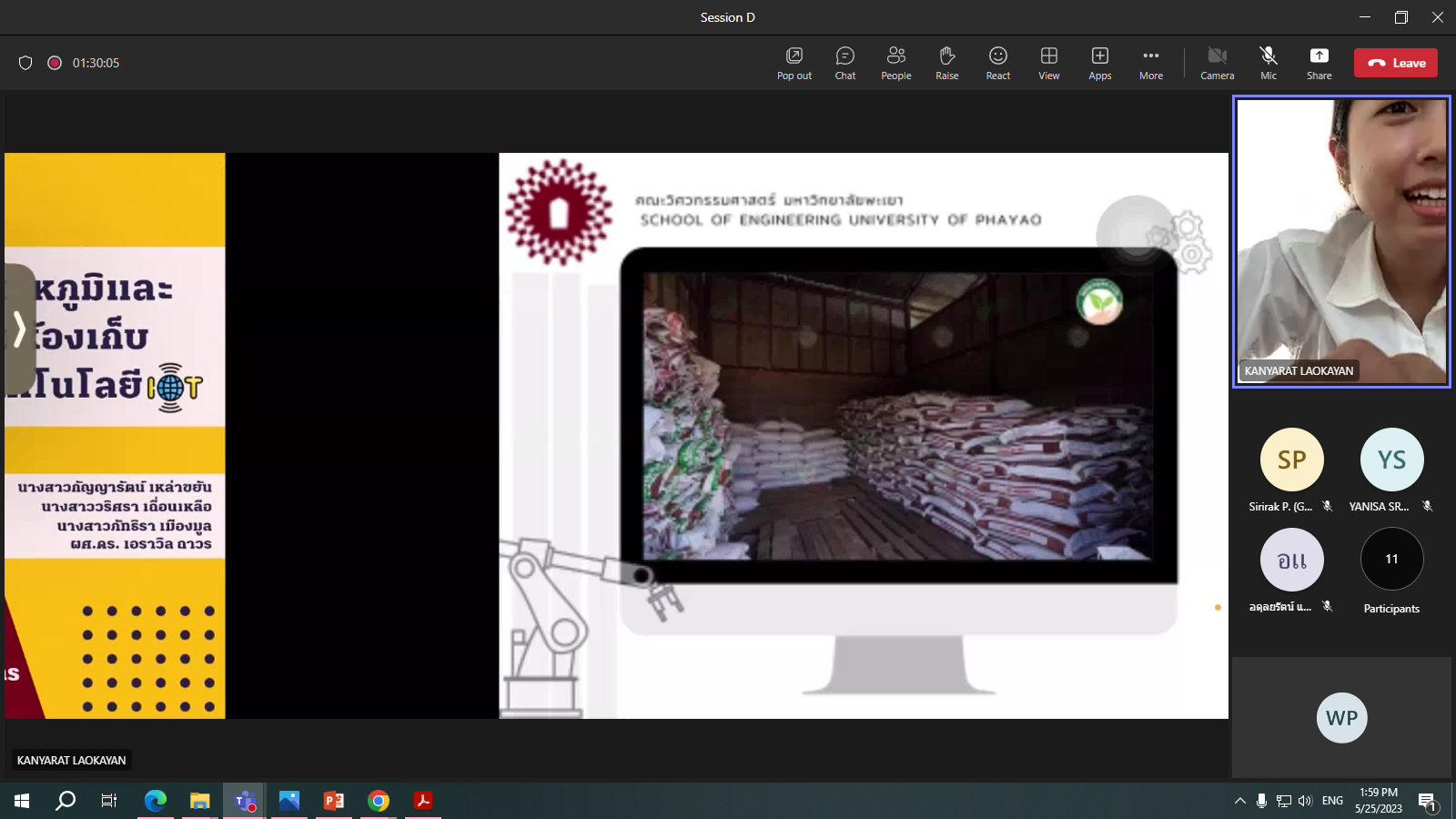Turn on the Camera
Image resolution: width=1456 pixels, height=819 pixels.
point(1218,63)
